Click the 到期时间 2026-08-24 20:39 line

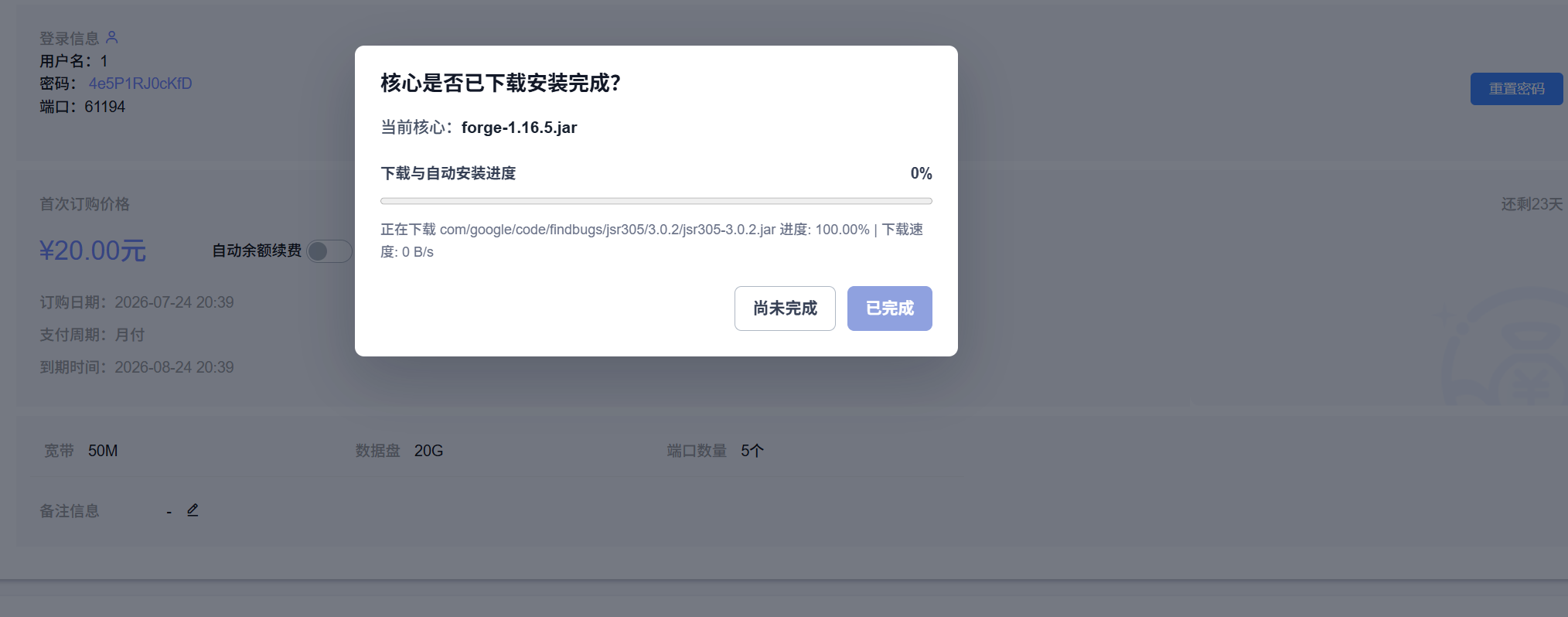pos(137,367)
